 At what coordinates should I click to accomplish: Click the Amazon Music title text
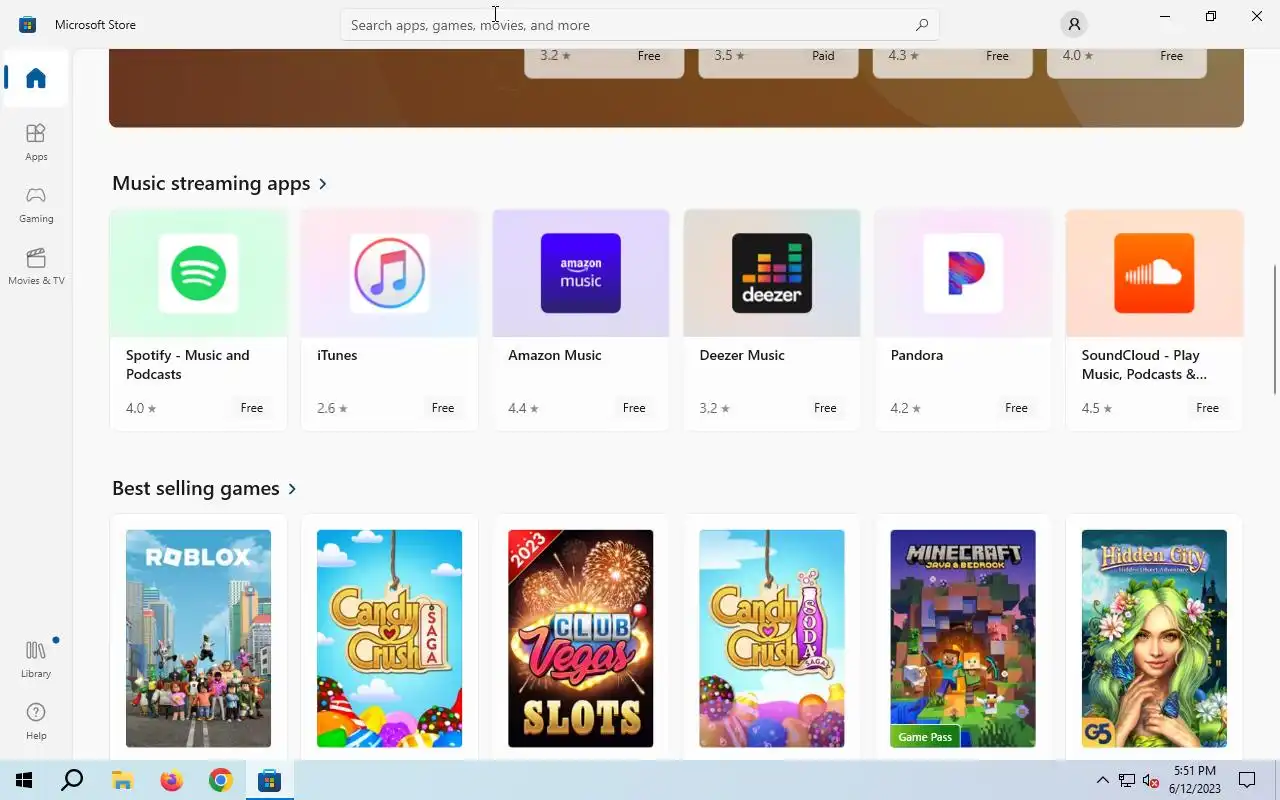[x=554, y=355]
